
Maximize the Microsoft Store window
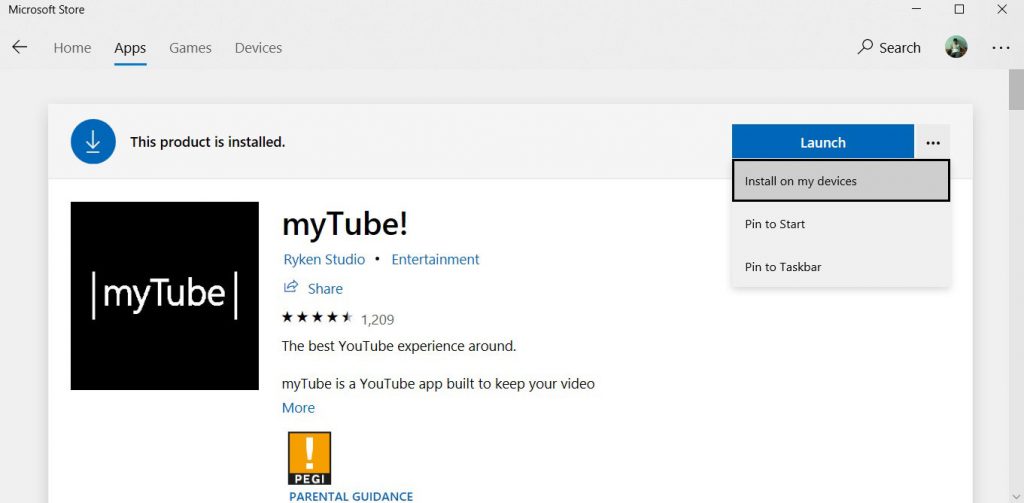(959, 9)
